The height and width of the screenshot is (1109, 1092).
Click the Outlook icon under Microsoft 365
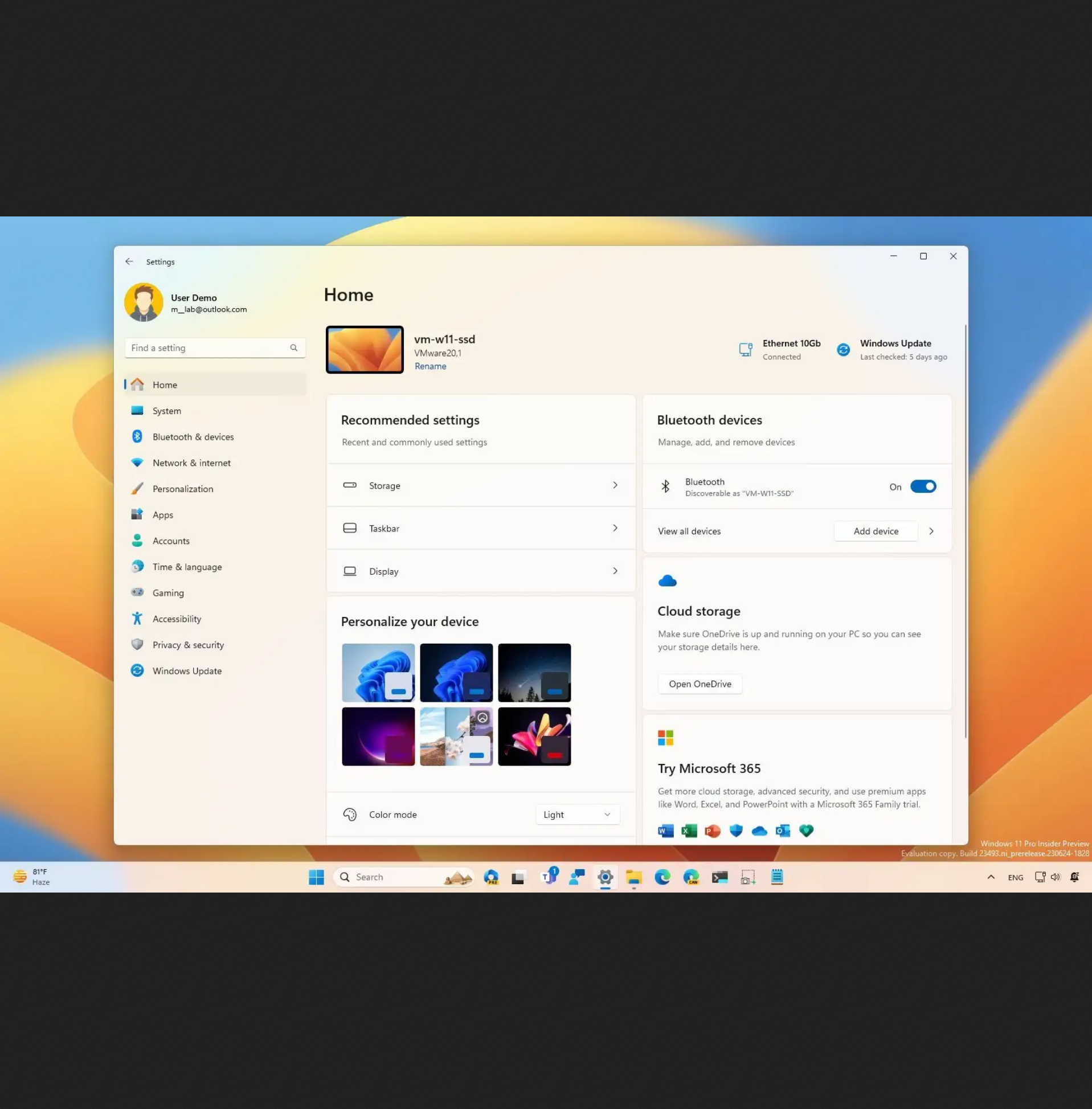(783, 830)
